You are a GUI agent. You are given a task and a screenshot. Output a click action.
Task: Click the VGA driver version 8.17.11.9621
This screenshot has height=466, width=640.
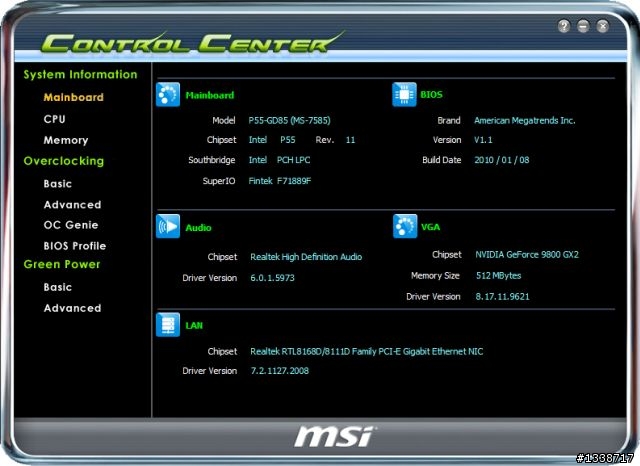tap(502, 297)
